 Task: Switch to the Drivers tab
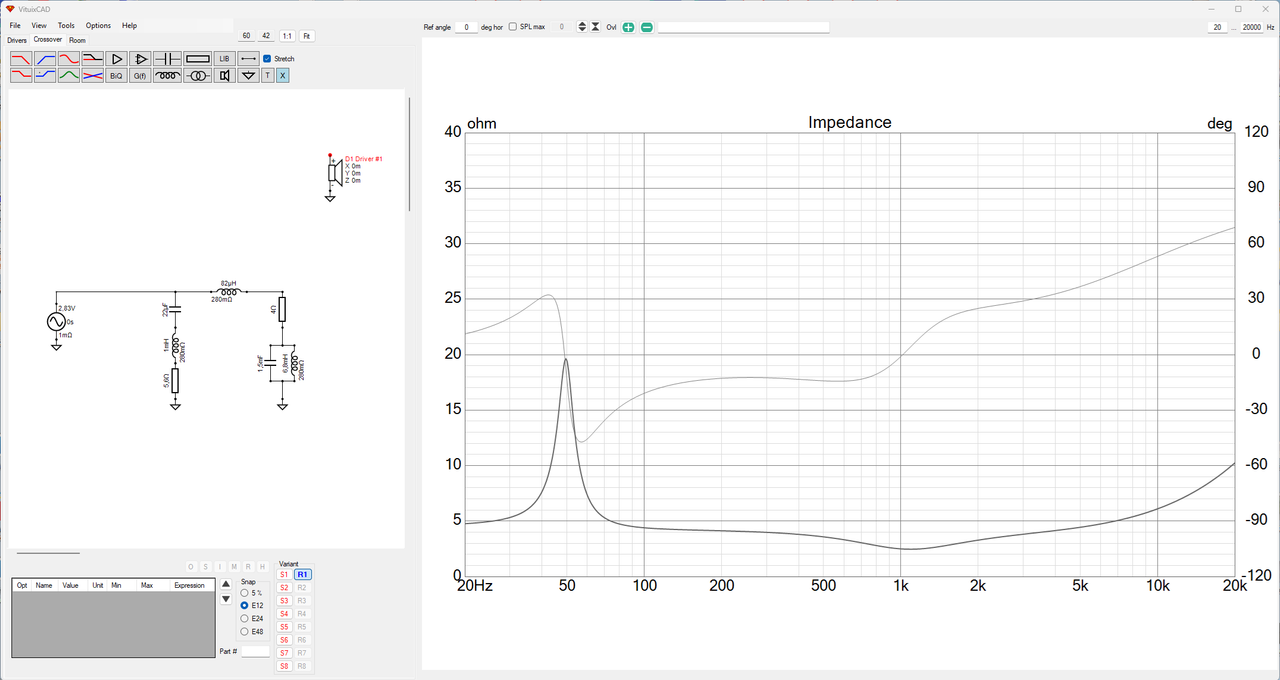pos(17,40)
